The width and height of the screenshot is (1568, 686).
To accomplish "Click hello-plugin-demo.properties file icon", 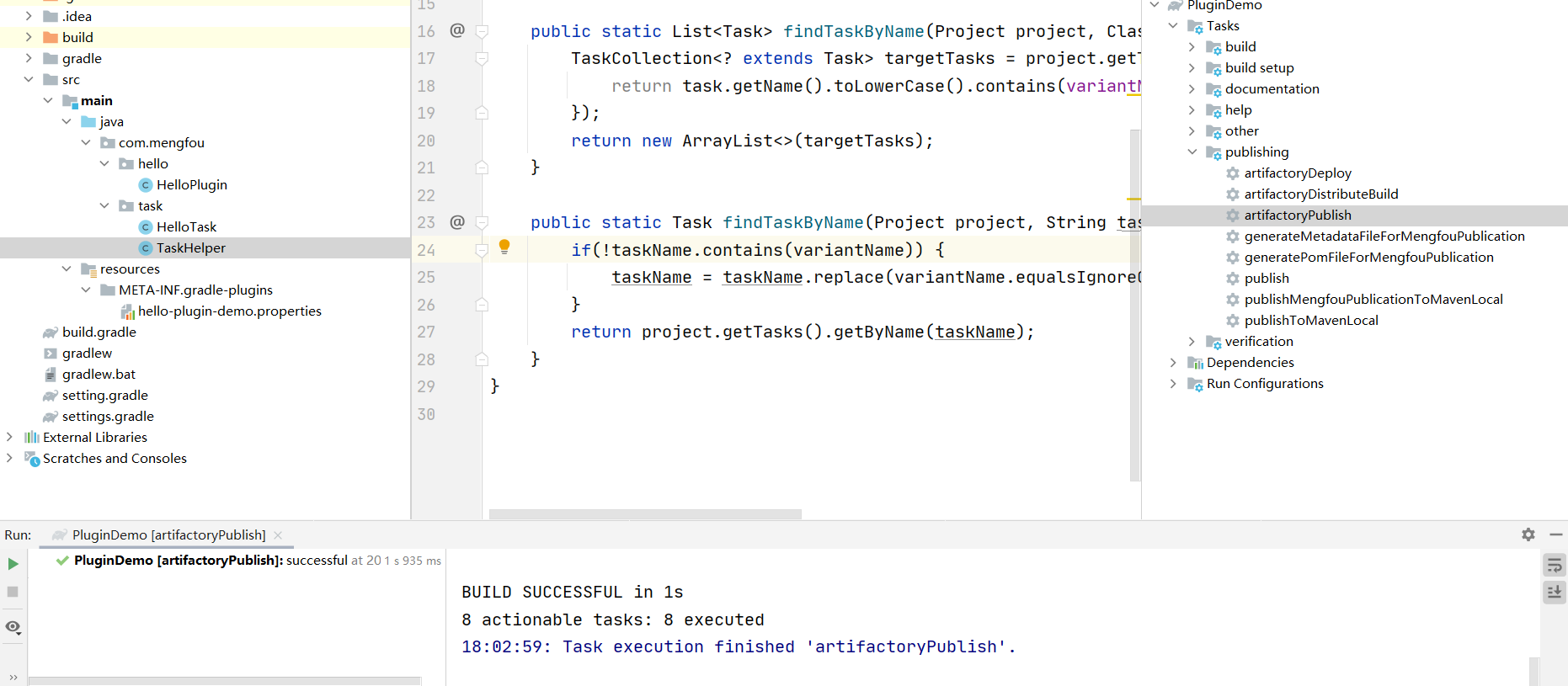I will 128,312.
